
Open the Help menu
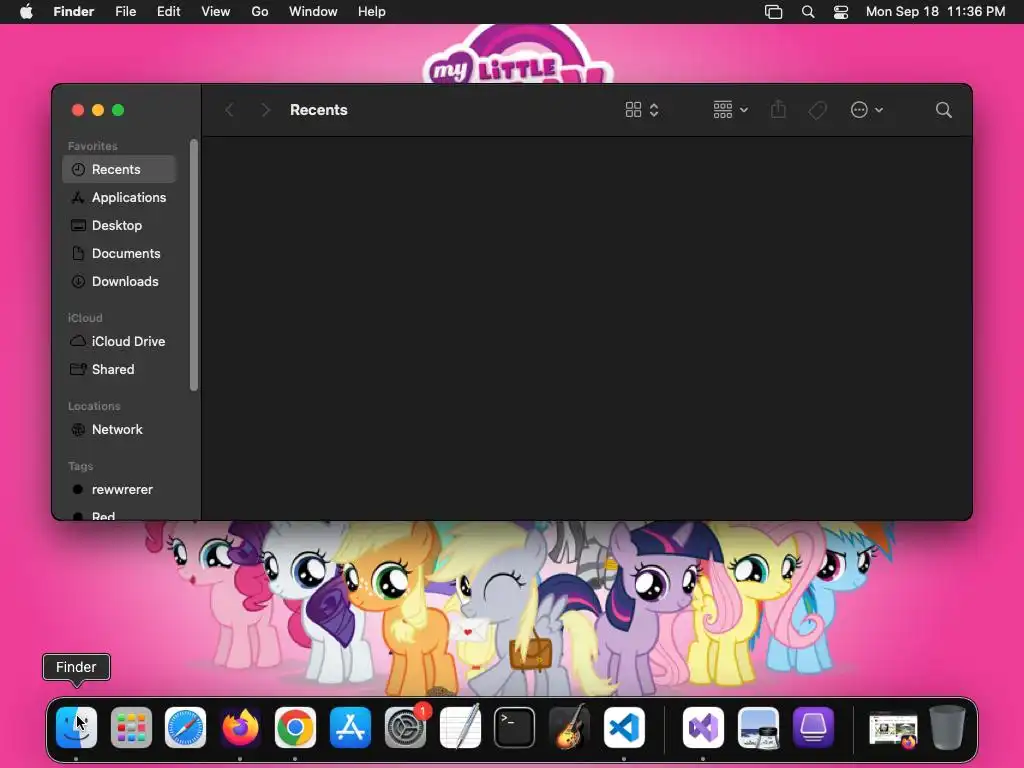point(372,12)
